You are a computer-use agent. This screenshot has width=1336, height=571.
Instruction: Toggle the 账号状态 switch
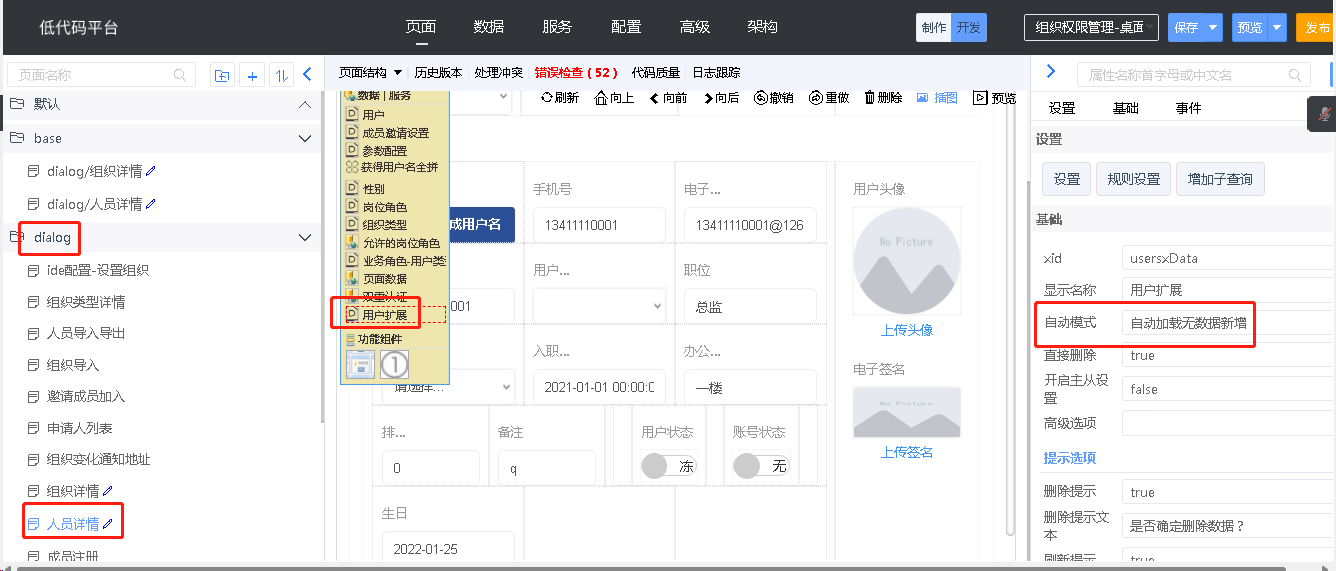coord(761,466)
